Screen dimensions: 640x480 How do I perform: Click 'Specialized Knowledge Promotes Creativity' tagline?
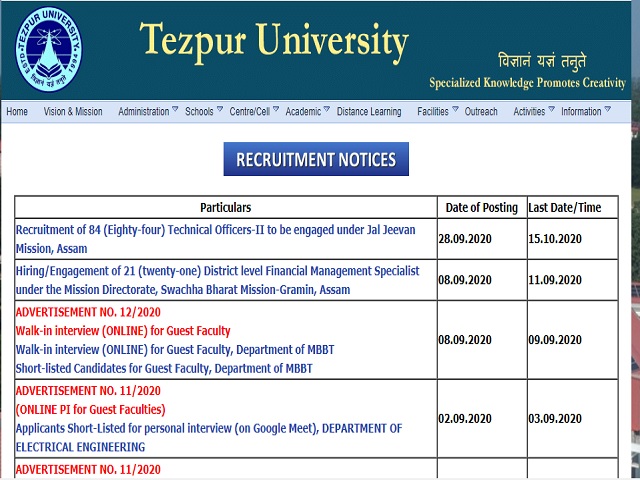[527, 83]
